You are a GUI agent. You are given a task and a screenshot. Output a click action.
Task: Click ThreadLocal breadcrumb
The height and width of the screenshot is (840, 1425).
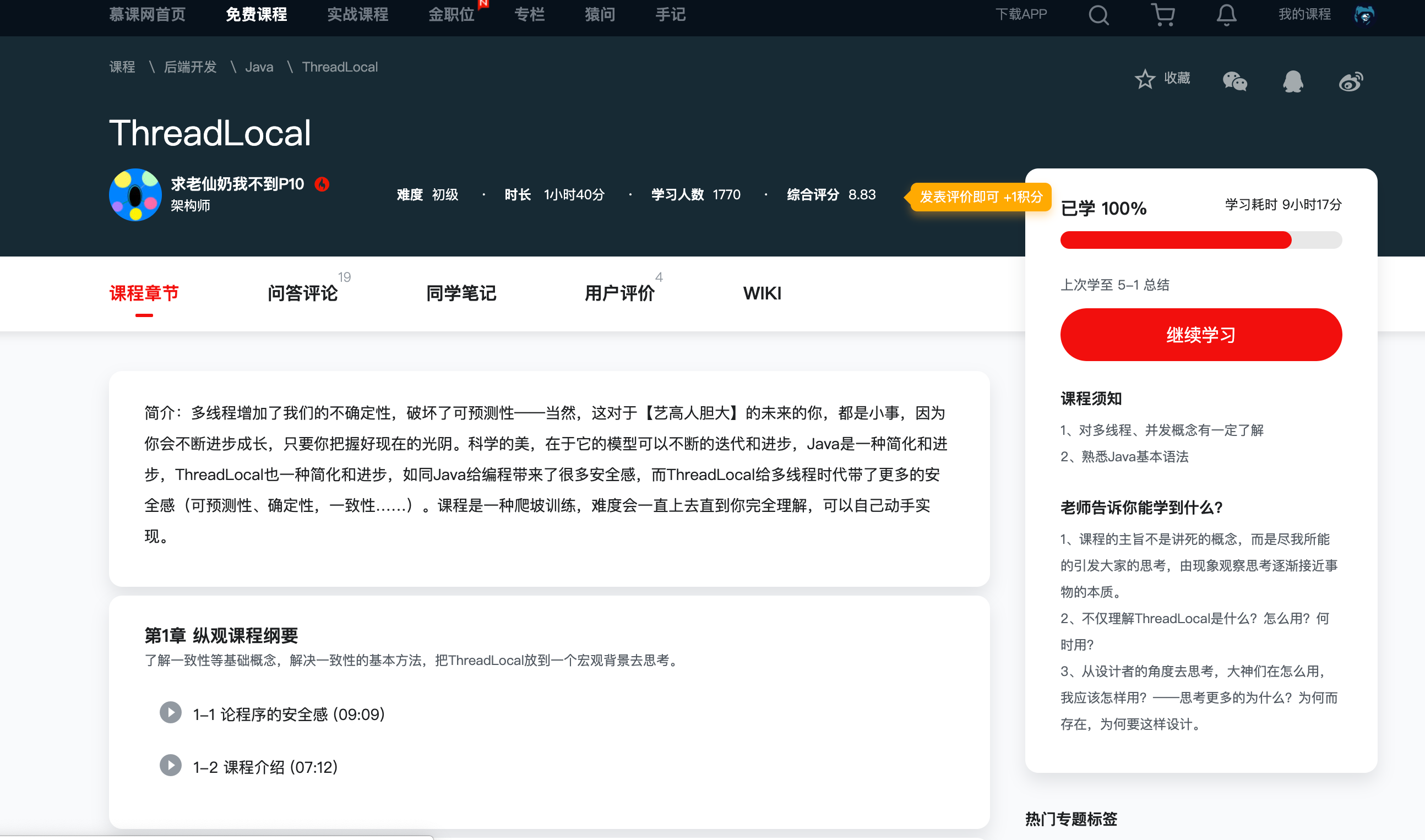click(x=340, y=67)
